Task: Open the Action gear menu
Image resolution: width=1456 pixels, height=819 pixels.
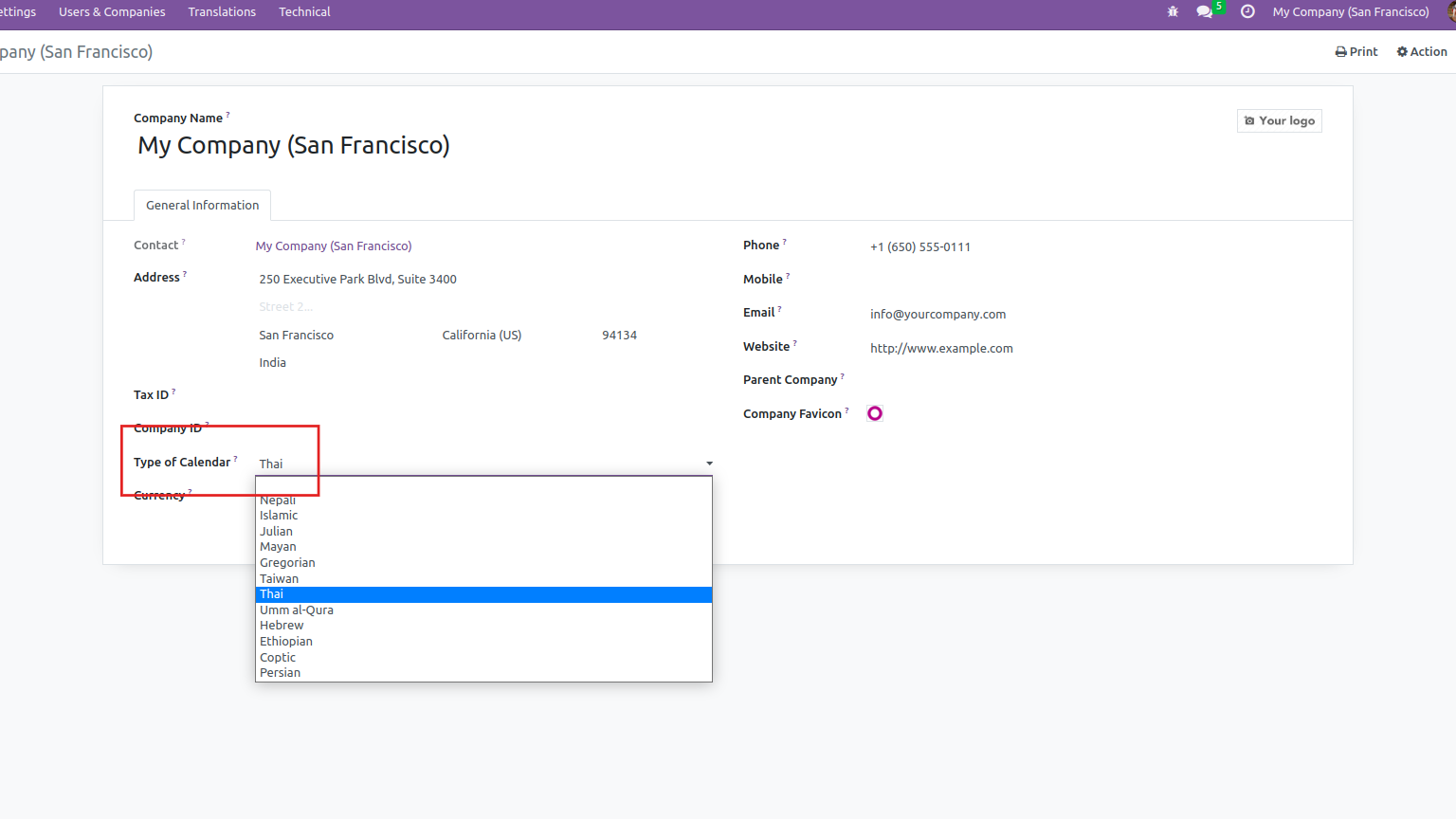Action: click(x=1422, y=51)
